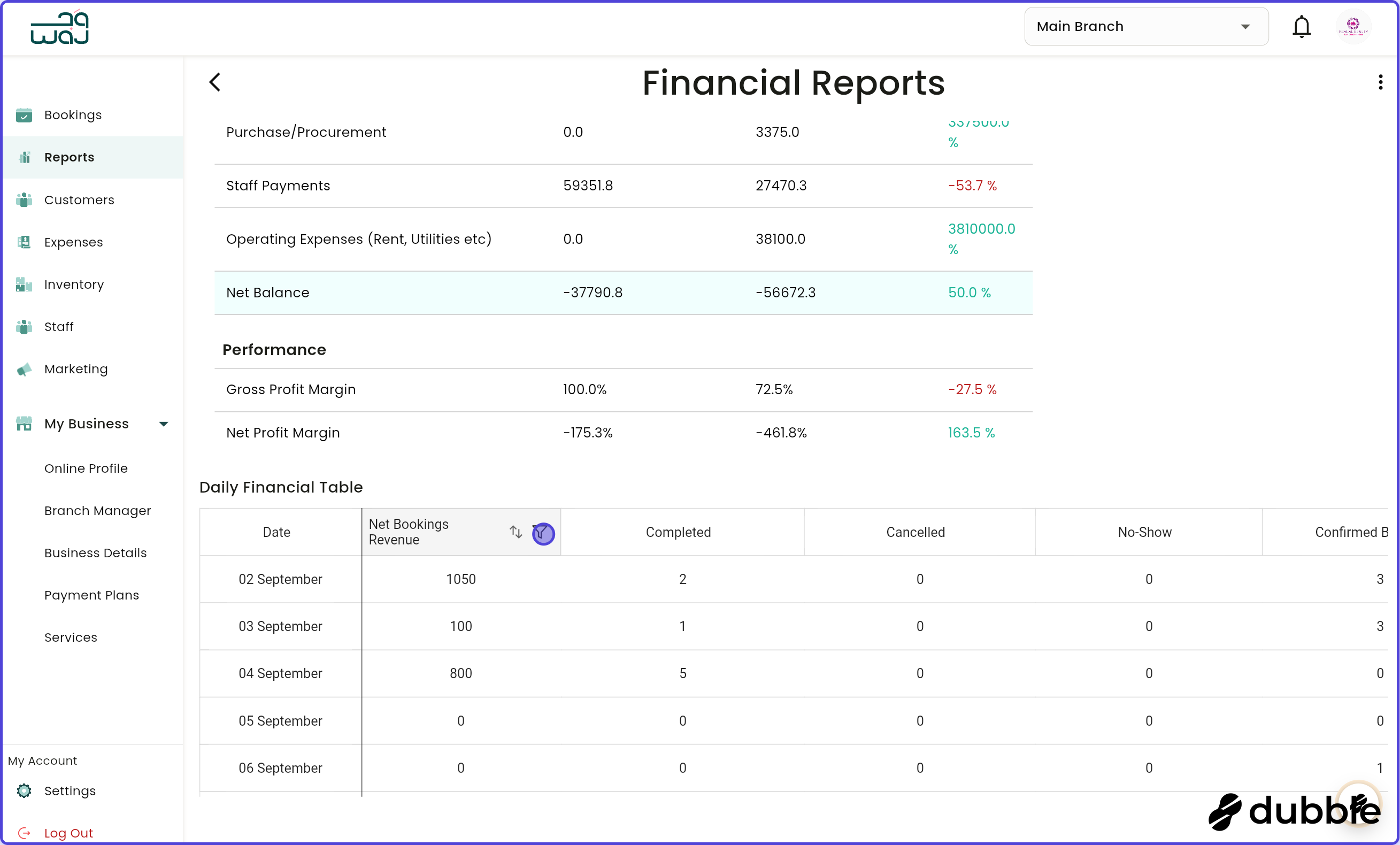Go to Business Details
Image resolution: width=1400 pixels, height=845 pixels.
95,552
